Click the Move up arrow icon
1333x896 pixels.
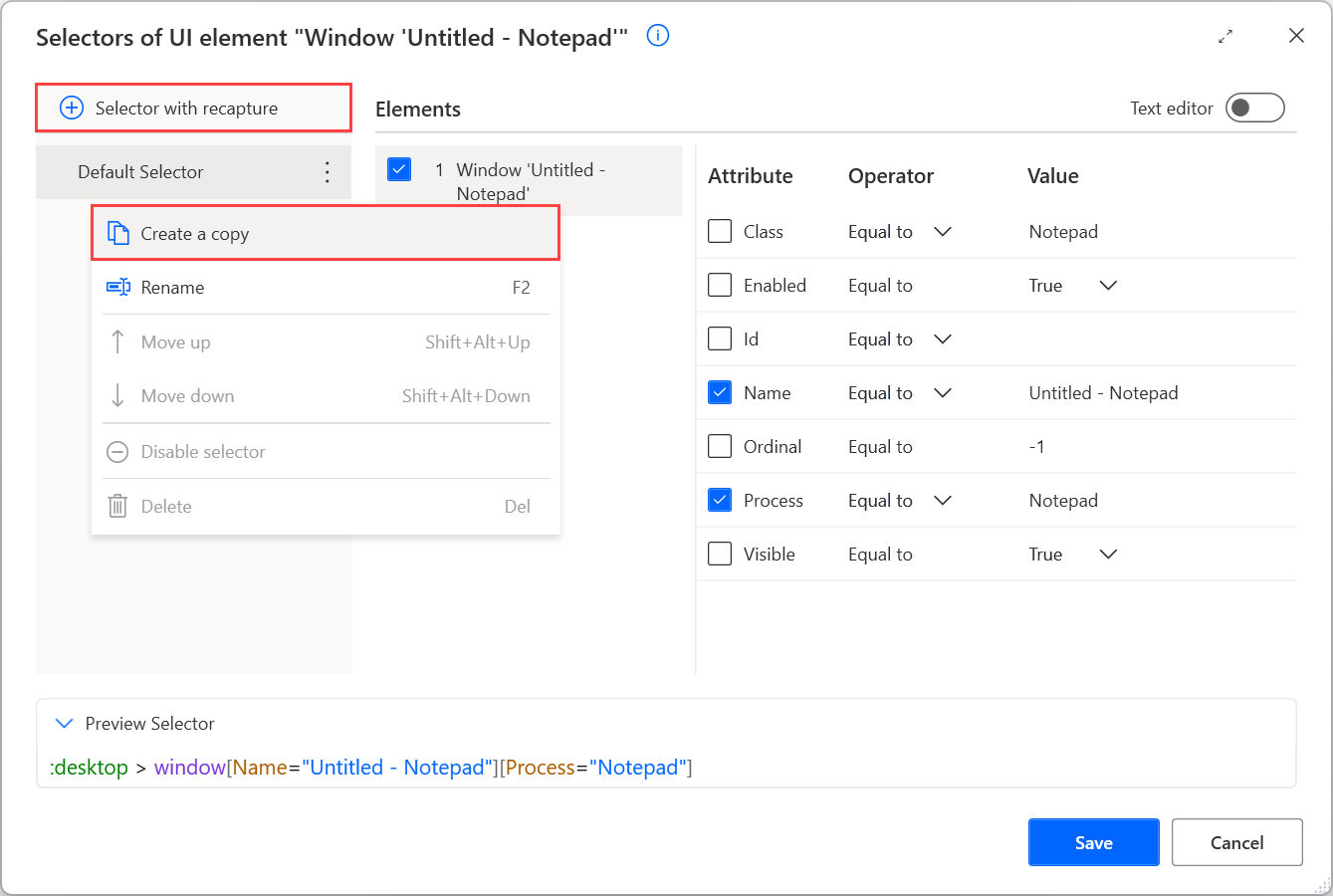point(118,341)
